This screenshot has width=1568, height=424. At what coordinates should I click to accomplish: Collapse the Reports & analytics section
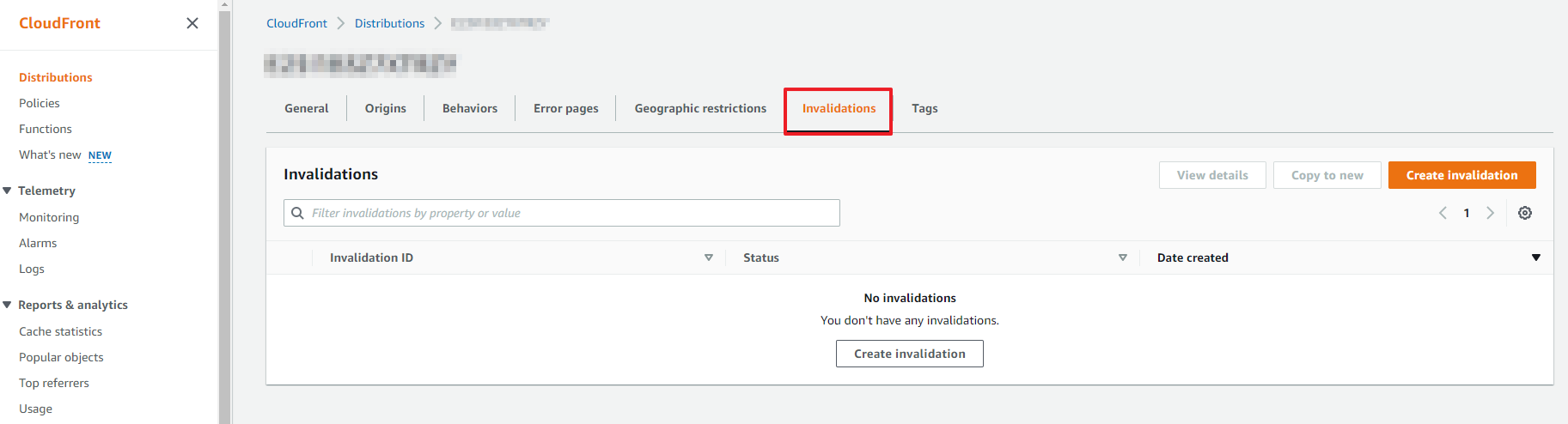7,305
